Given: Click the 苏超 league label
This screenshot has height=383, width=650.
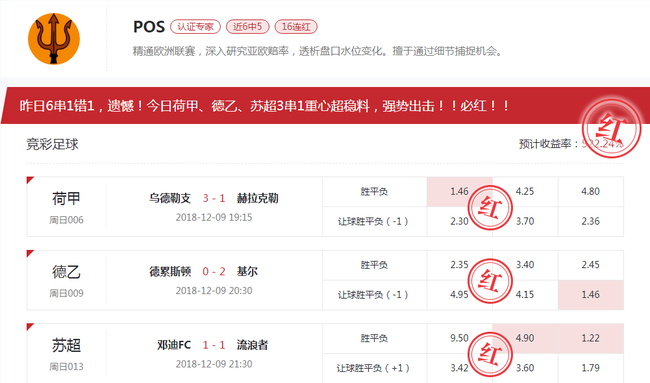Looking at the screenshot, I should tap(66, 345).
